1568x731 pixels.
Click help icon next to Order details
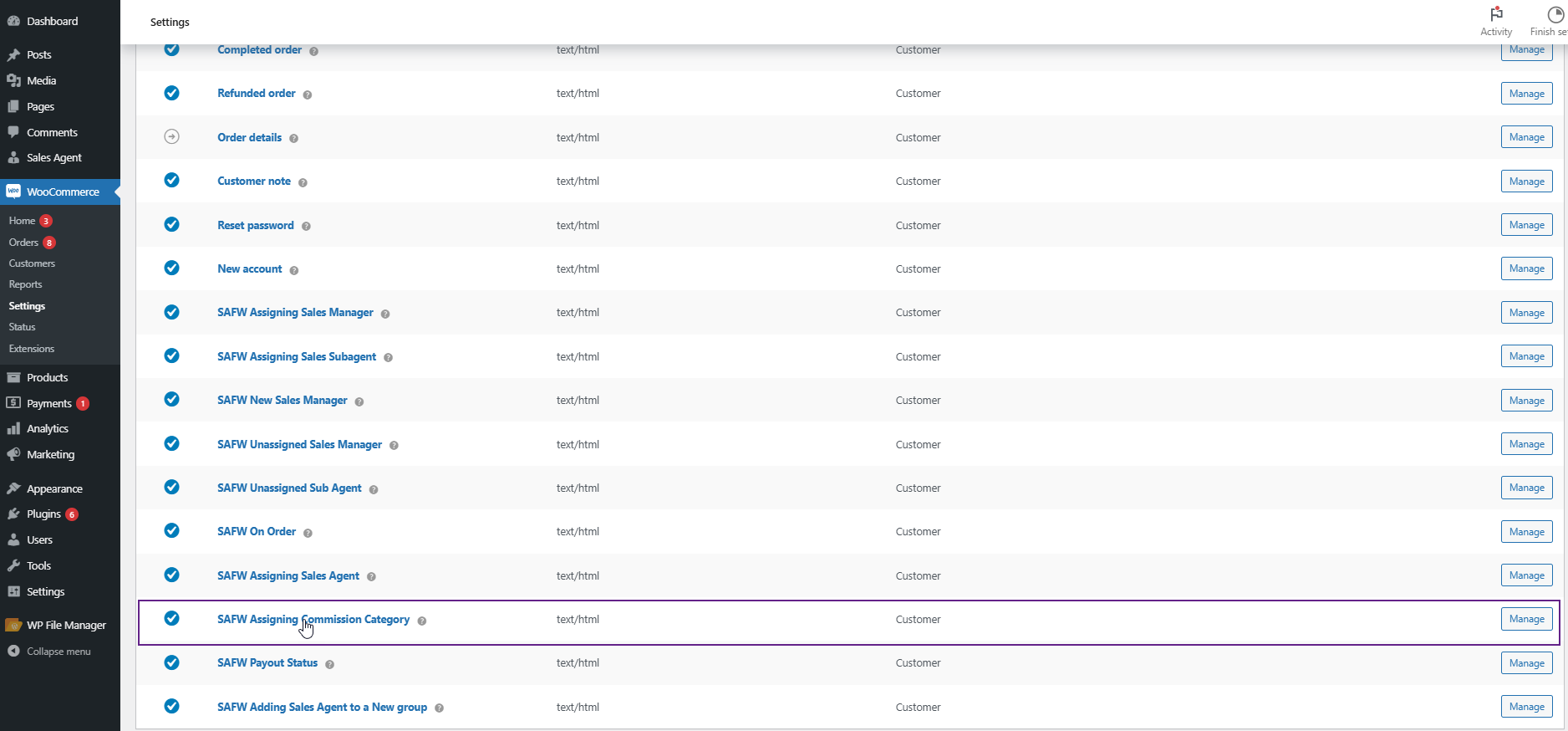[x=294, y=139]
